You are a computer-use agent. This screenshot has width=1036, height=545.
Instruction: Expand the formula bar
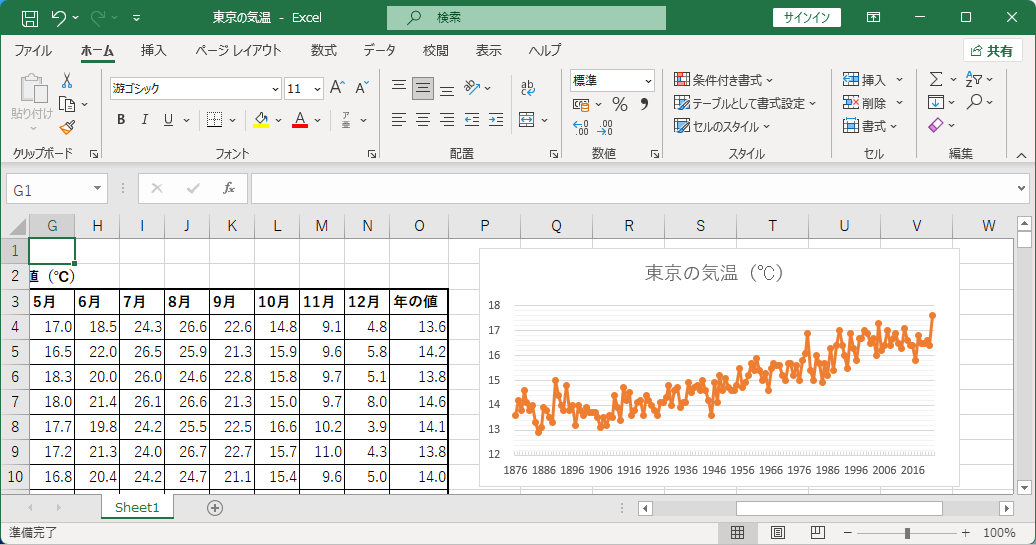click(x=1021, y=189)
